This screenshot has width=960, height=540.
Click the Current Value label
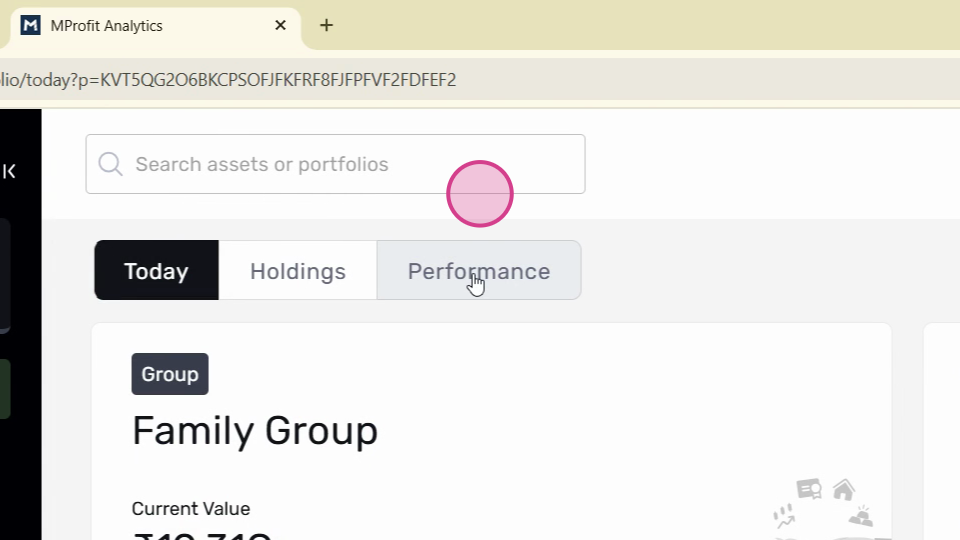[x=191, y=509]
